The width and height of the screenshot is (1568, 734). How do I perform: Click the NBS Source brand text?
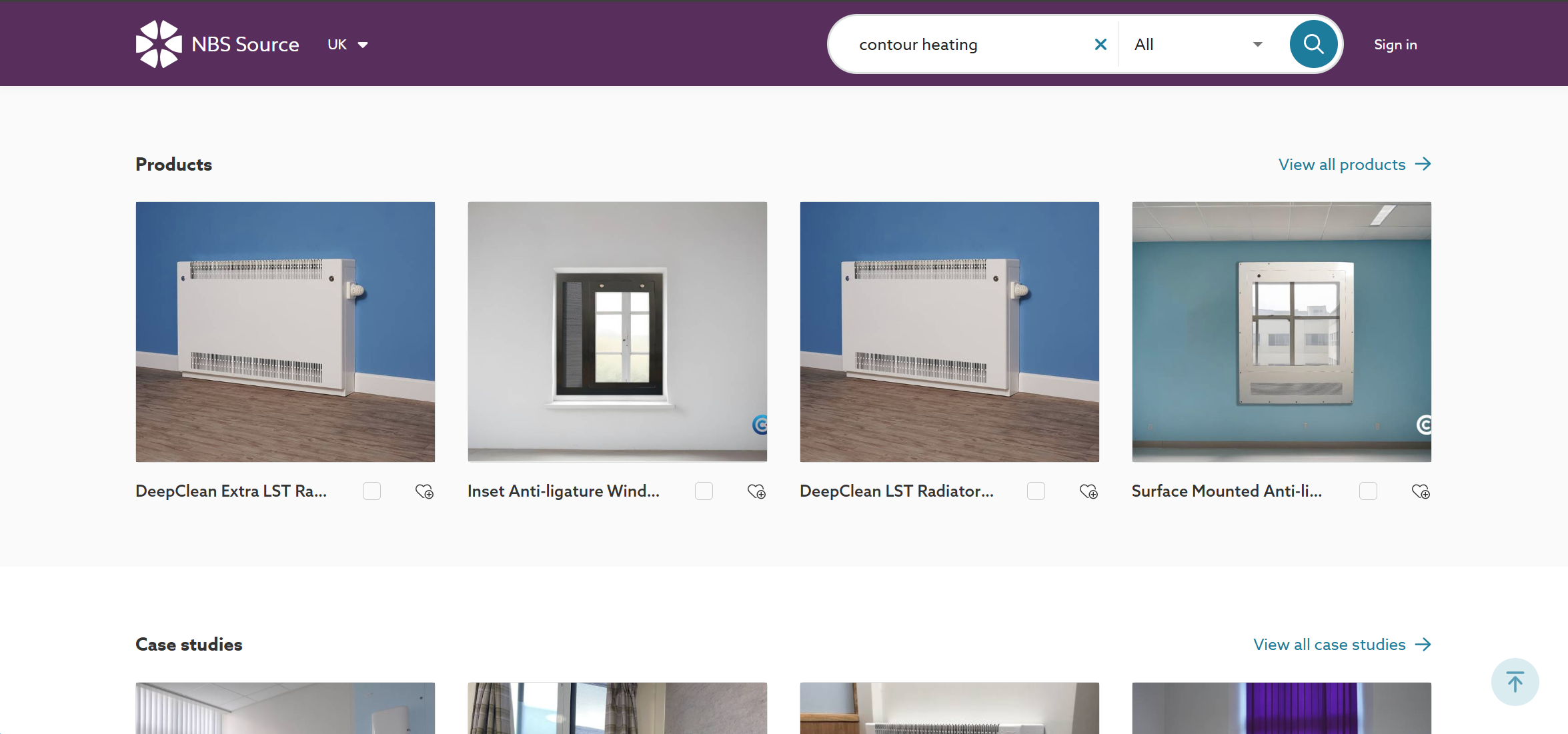pos(245,45)
